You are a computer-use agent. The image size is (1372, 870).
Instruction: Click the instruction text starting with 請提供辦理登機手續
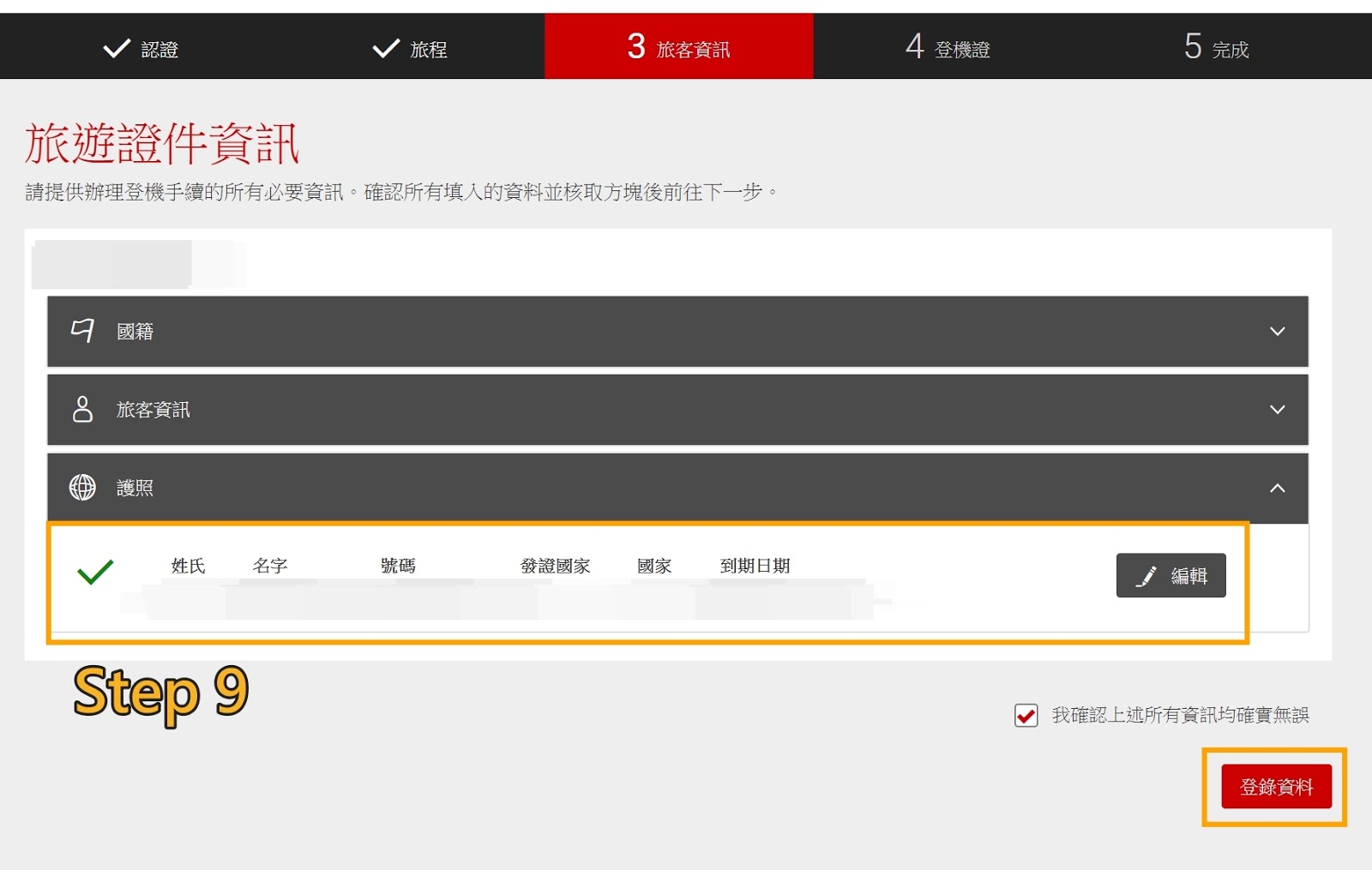pyautogui.click(x=401, y=192)
